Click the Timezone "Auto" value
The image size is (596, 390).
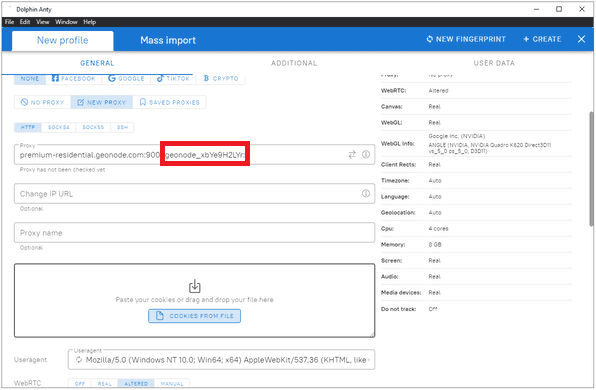click(435, 181)
